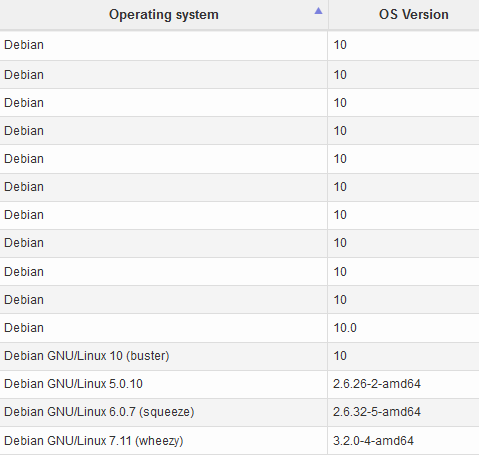
Task: Select the second Debian row in the table
Action: (x=239, y=75)
